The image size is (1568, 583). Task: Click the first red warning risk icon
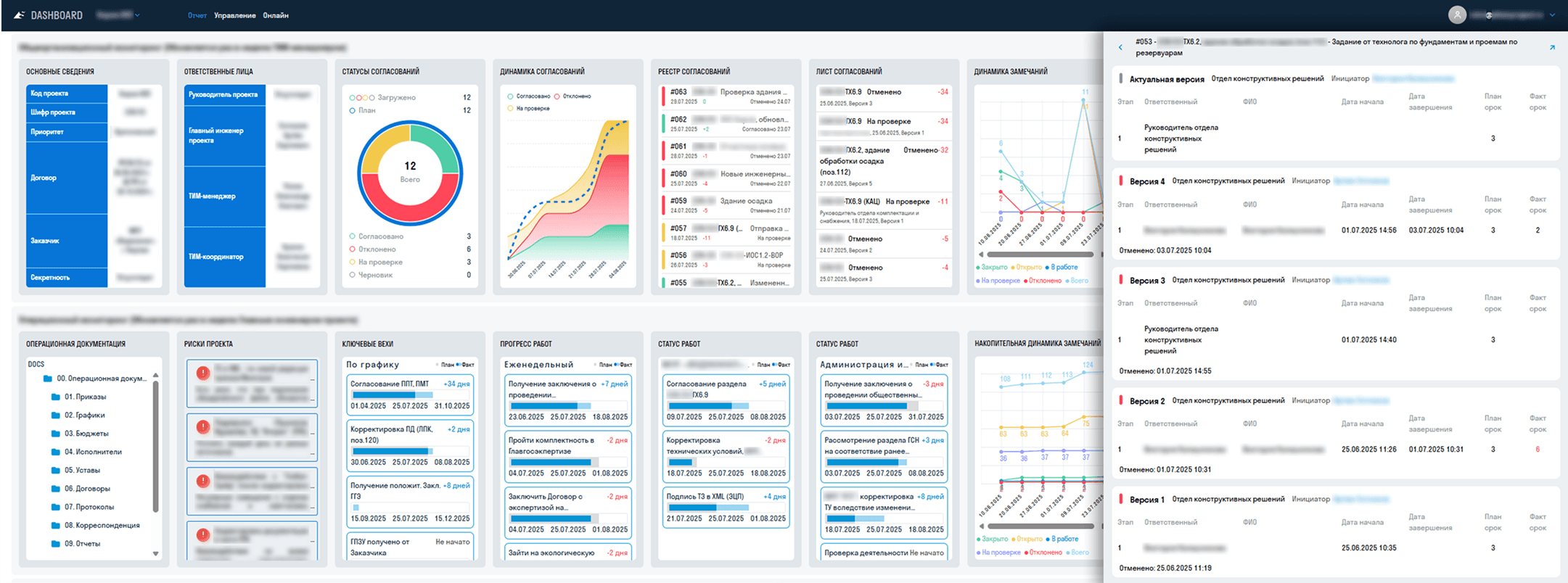(x=203, y=373)
